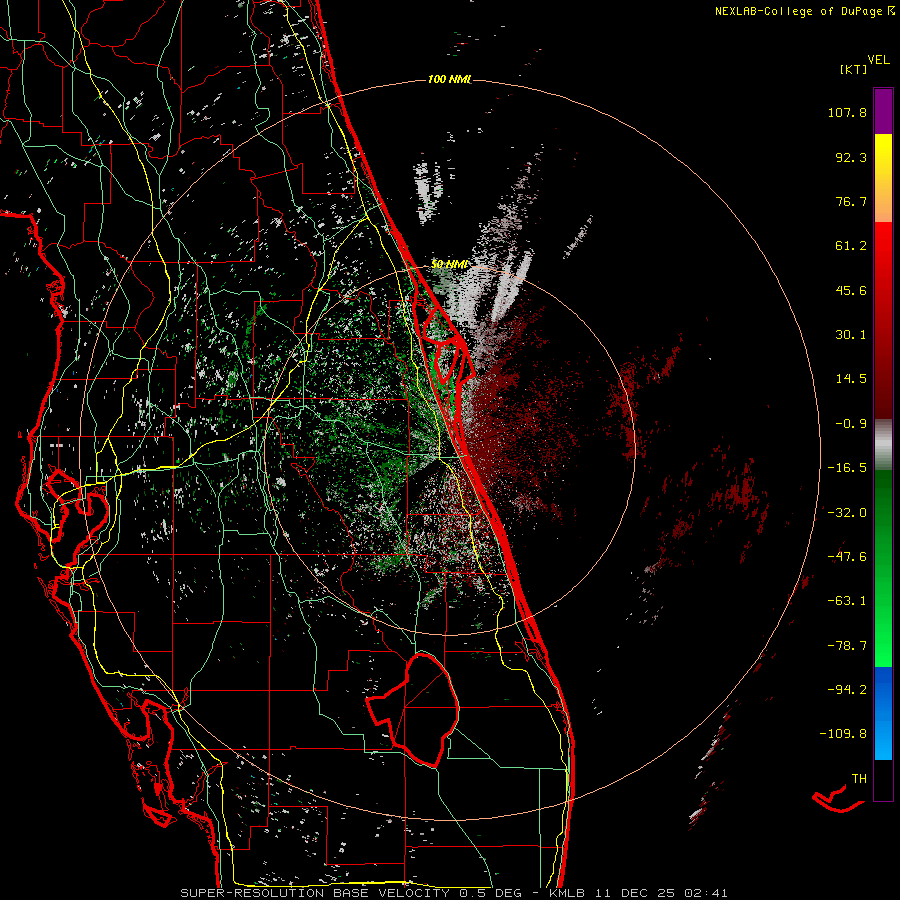Click the 100 NMI range ring label
This screenshot has height=900, width=900.
click(x=449, y=79)
